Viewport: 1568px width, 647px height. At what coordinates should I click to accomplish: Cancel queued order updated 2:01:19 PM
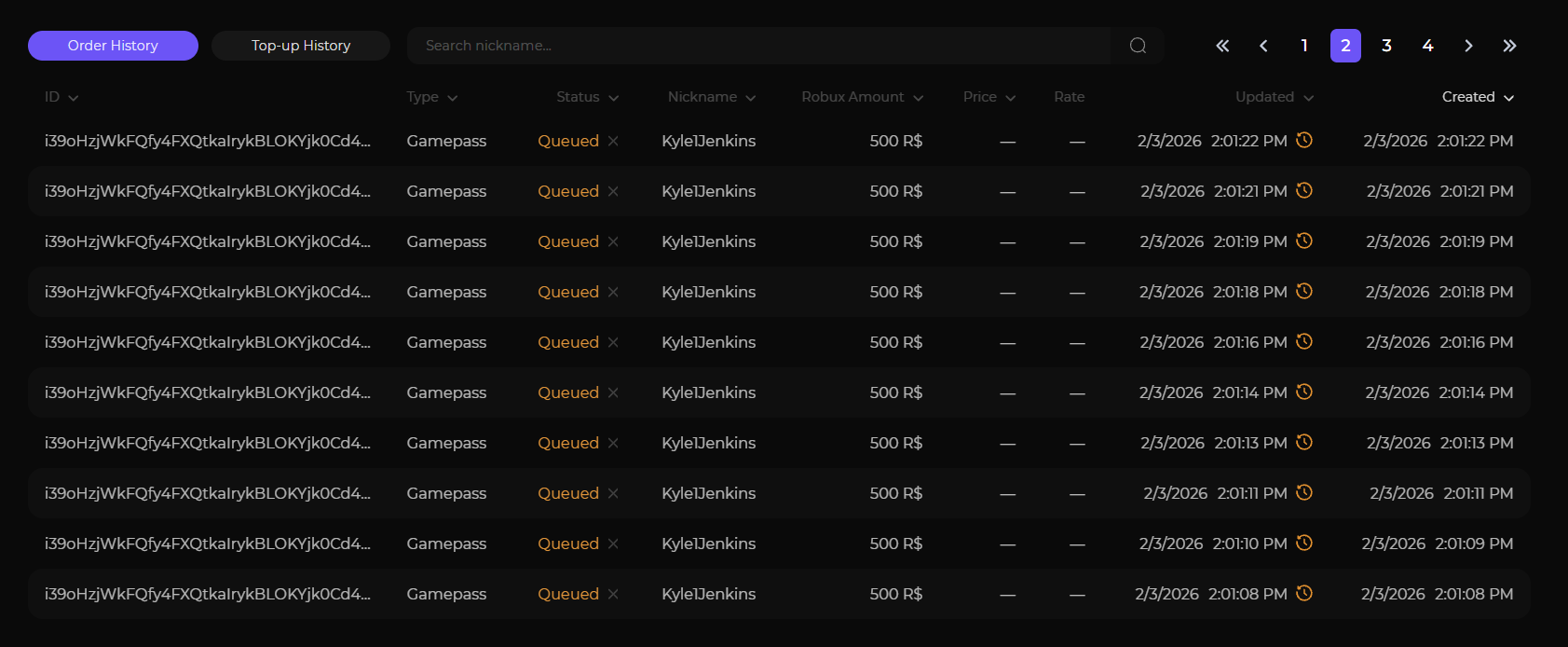[613, 241]
